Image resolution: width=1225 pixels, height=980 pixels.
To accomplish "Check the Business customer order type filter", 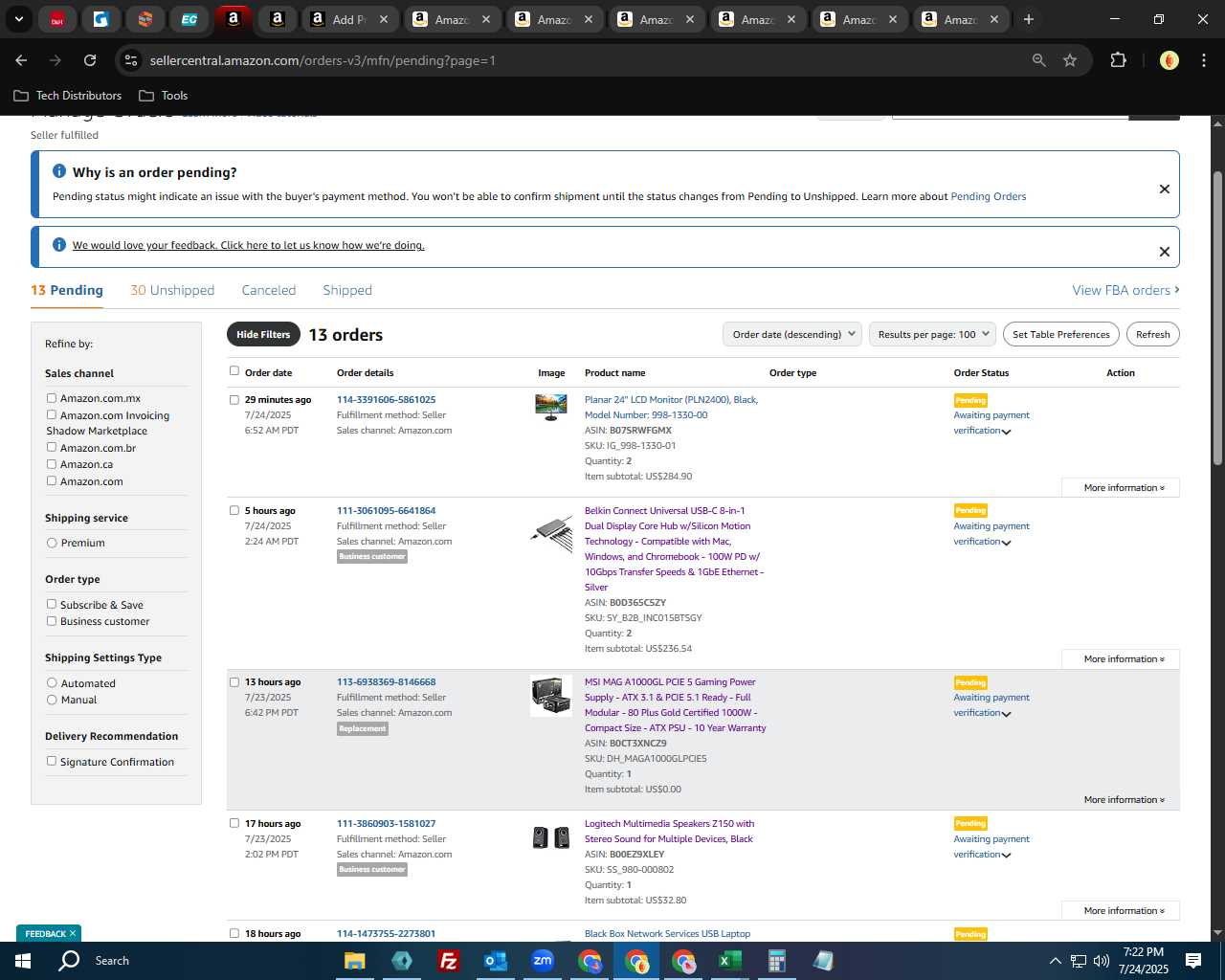I will click(52, 621).
